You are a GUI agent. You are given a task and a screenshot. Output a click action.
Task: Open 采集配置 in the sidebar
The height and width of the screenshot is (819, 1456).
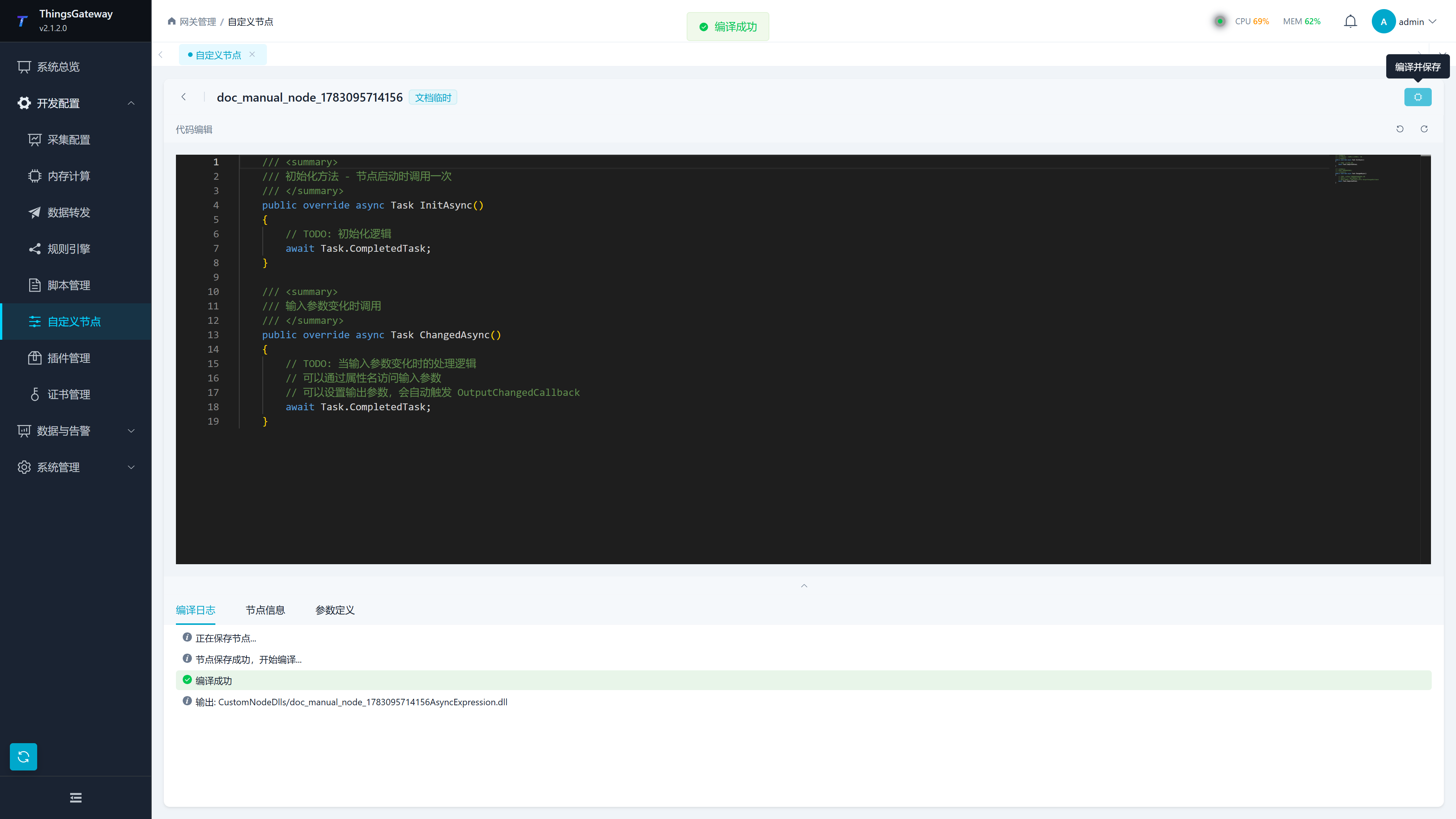pyautogui.click(x=76, y=140)
